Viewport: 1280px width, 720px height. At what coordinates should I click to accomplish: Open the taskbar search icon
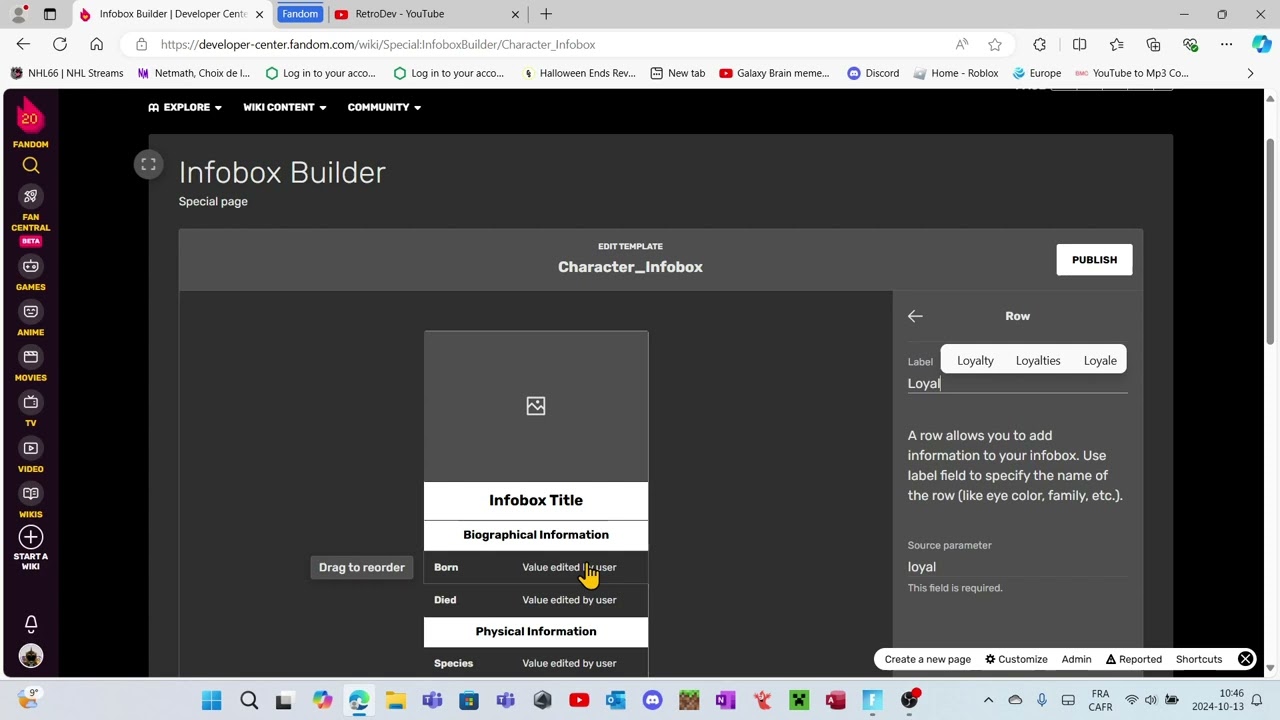tap(249, 701)
